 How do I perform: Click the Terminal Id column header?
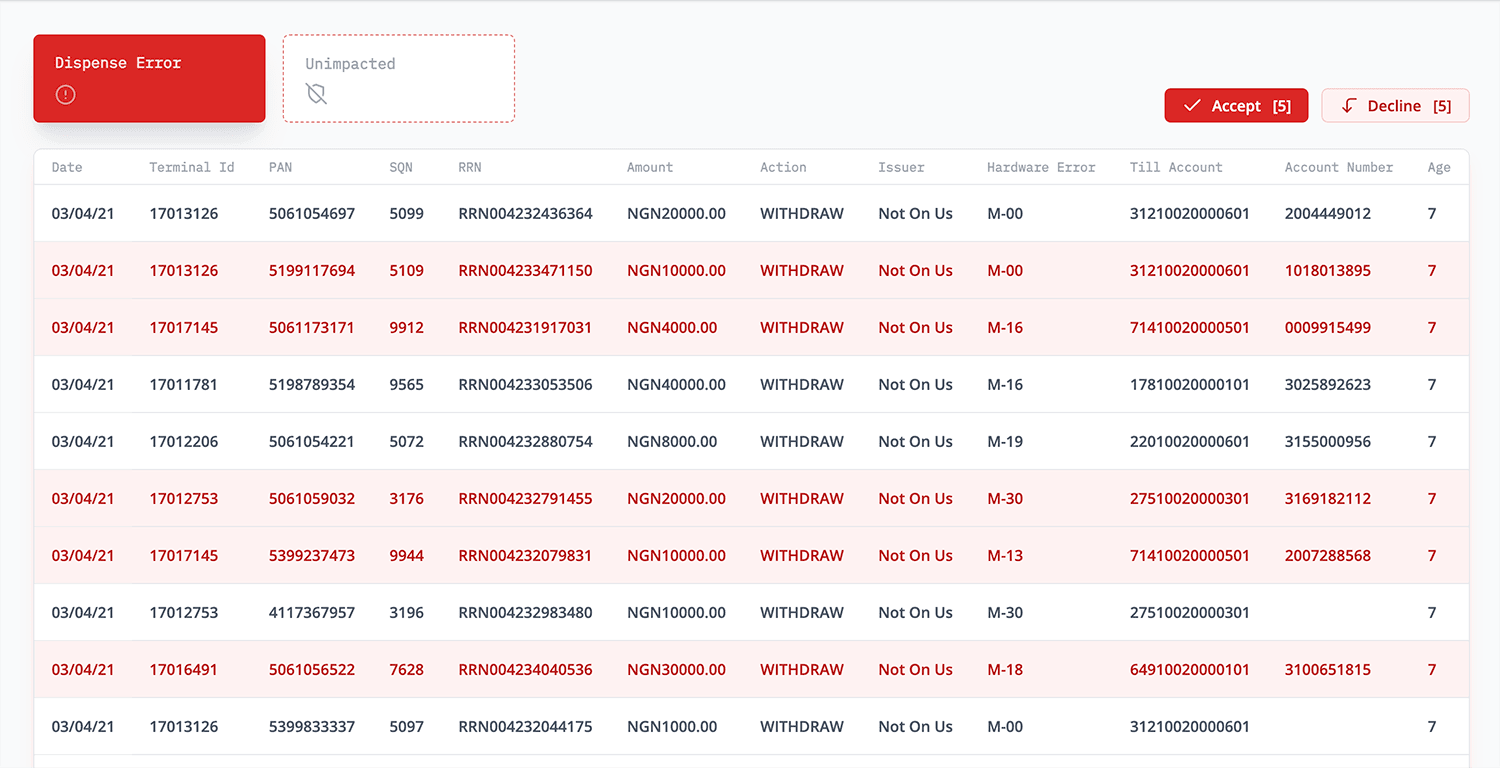pyautogui.click(x=192, y=167)
